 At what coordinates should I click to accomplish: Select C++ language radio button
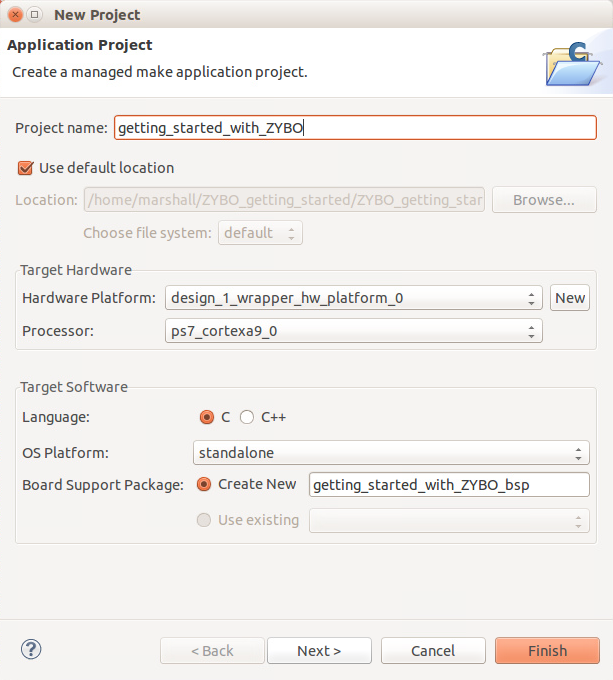pyautogui.click(x=247, y=417)
